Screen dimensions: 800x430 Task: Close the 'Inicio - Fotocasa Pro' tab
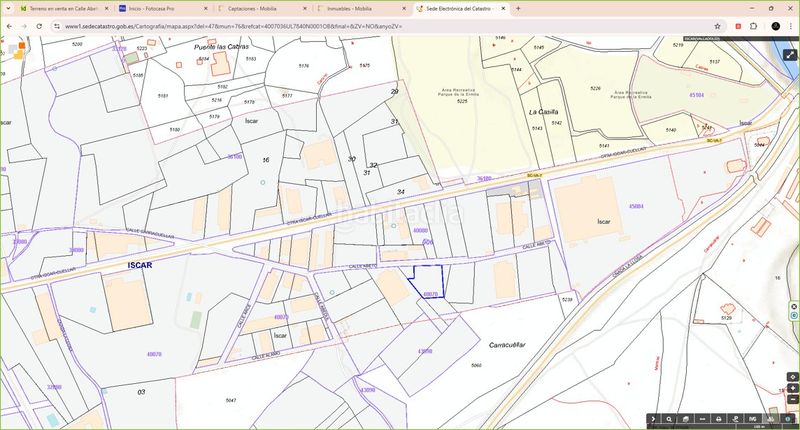[206, 9]
